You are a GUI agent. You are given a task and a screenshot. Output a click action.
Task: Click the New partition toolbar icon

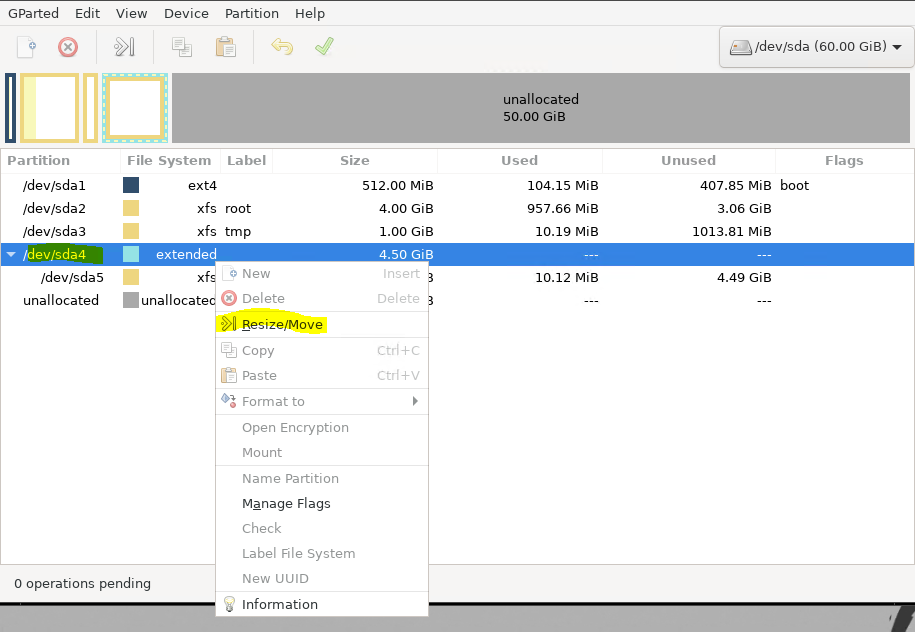tap(26, 47)
